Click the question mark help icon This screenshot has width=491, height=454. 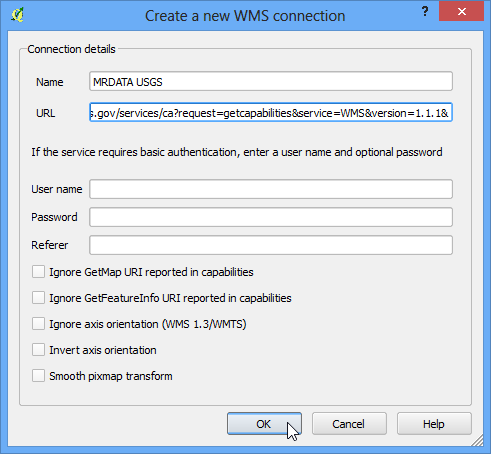point(425,12)
